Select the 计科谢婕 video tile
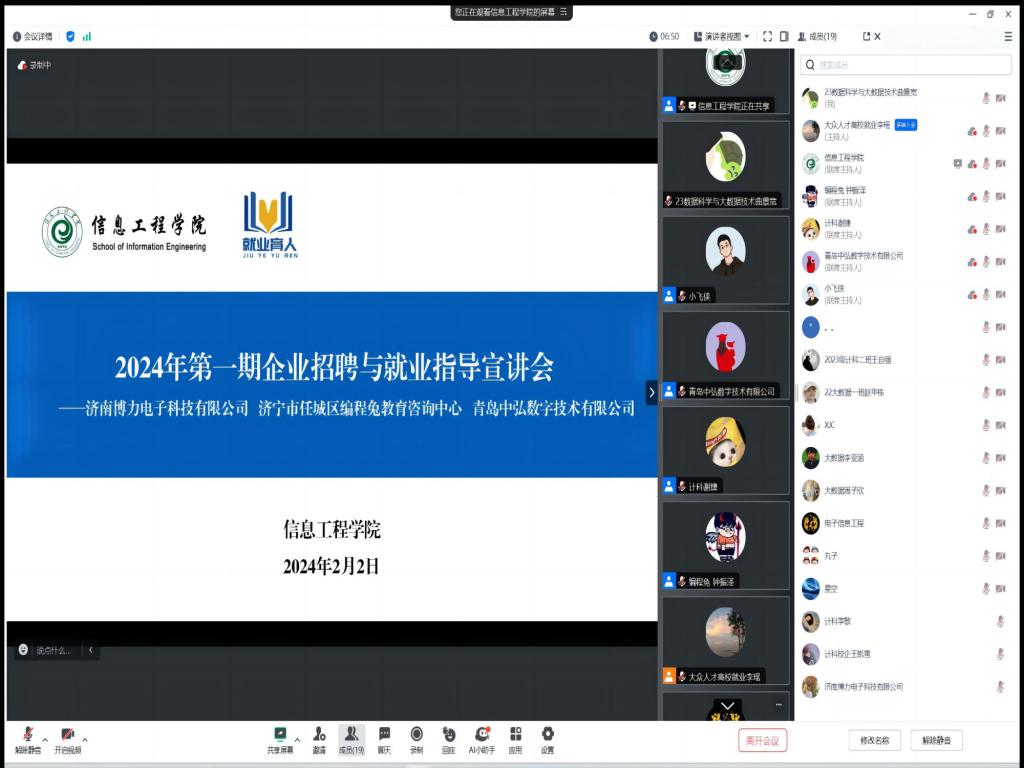 pyautogui.click(x=726, y=451)
